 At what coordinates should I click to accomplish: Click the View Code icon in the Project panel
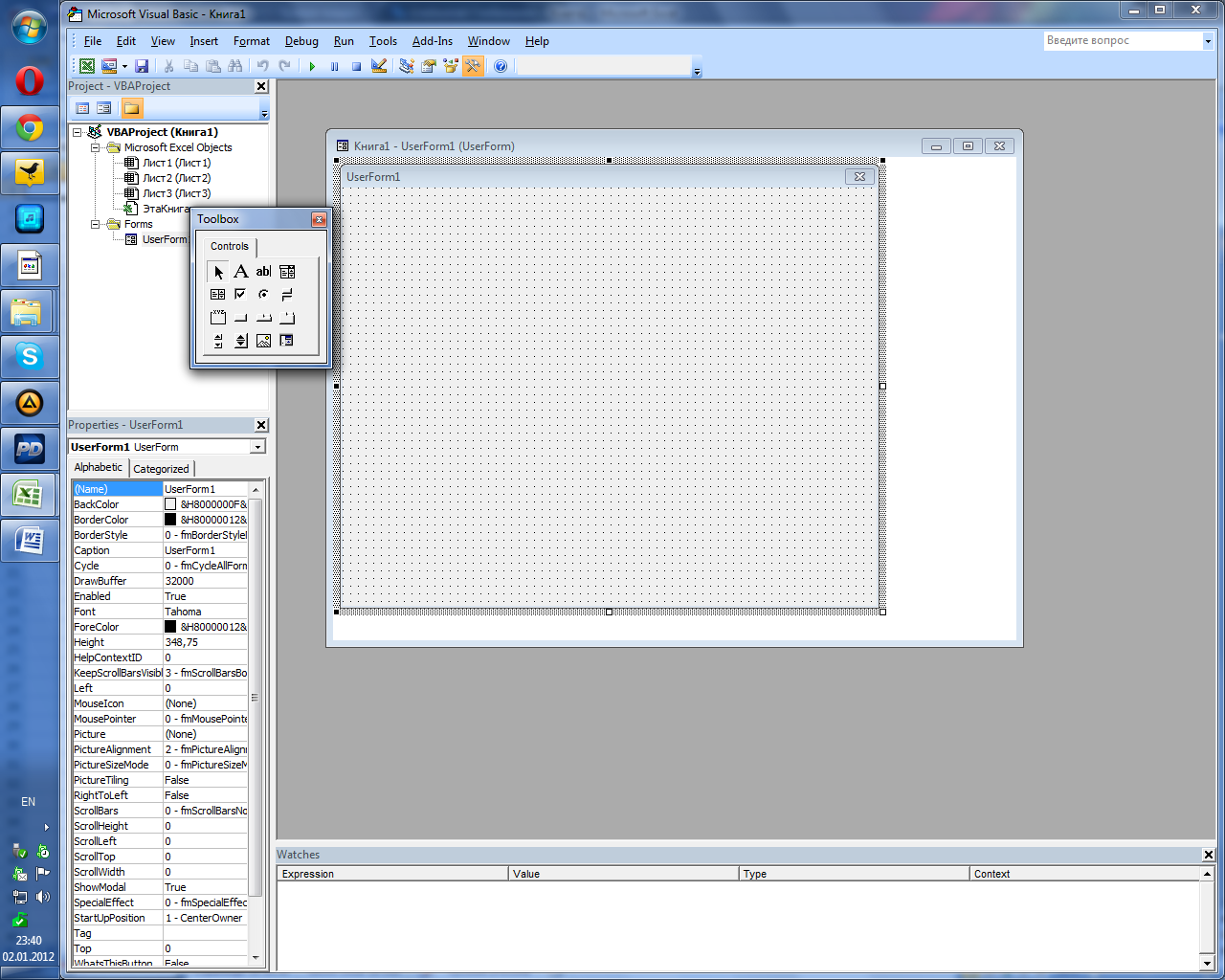[x=83, y=108]
